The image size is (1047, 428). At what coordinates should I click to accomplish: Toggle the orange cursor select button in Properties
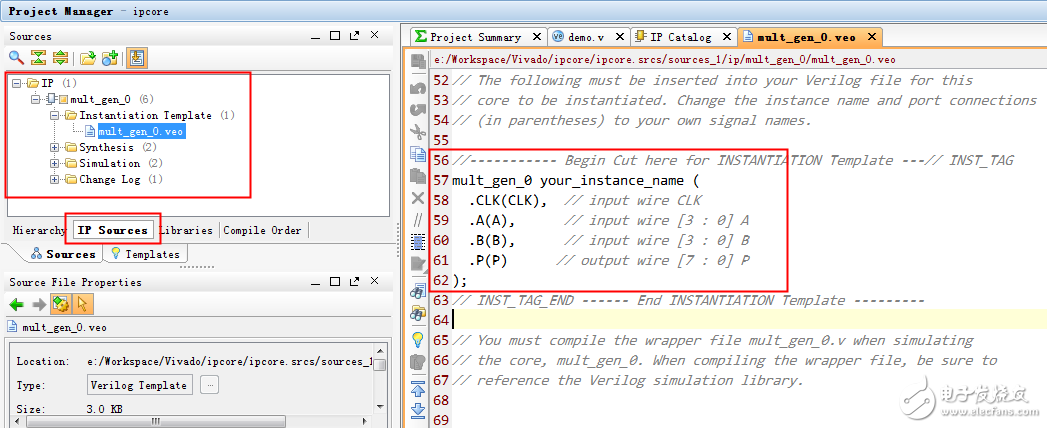coord(83,304)
